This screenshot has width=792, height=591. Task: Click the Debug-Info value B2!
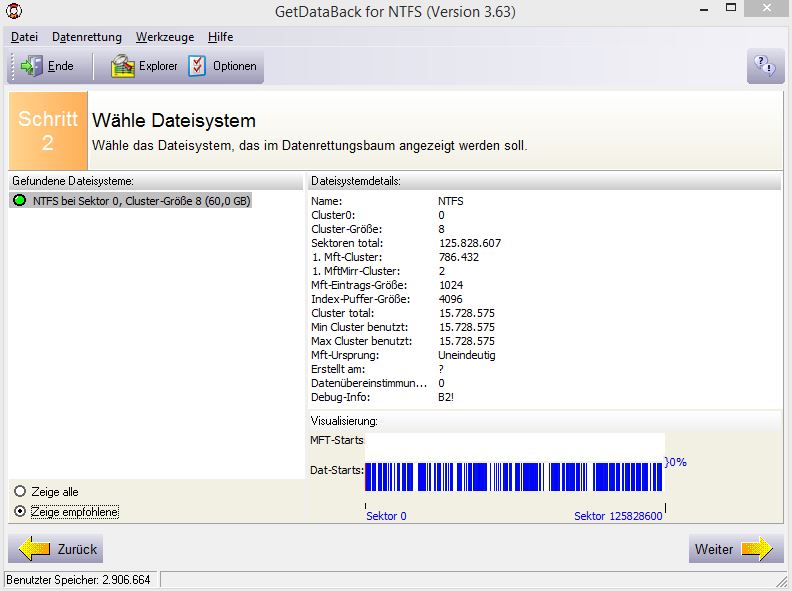point(446,397)
